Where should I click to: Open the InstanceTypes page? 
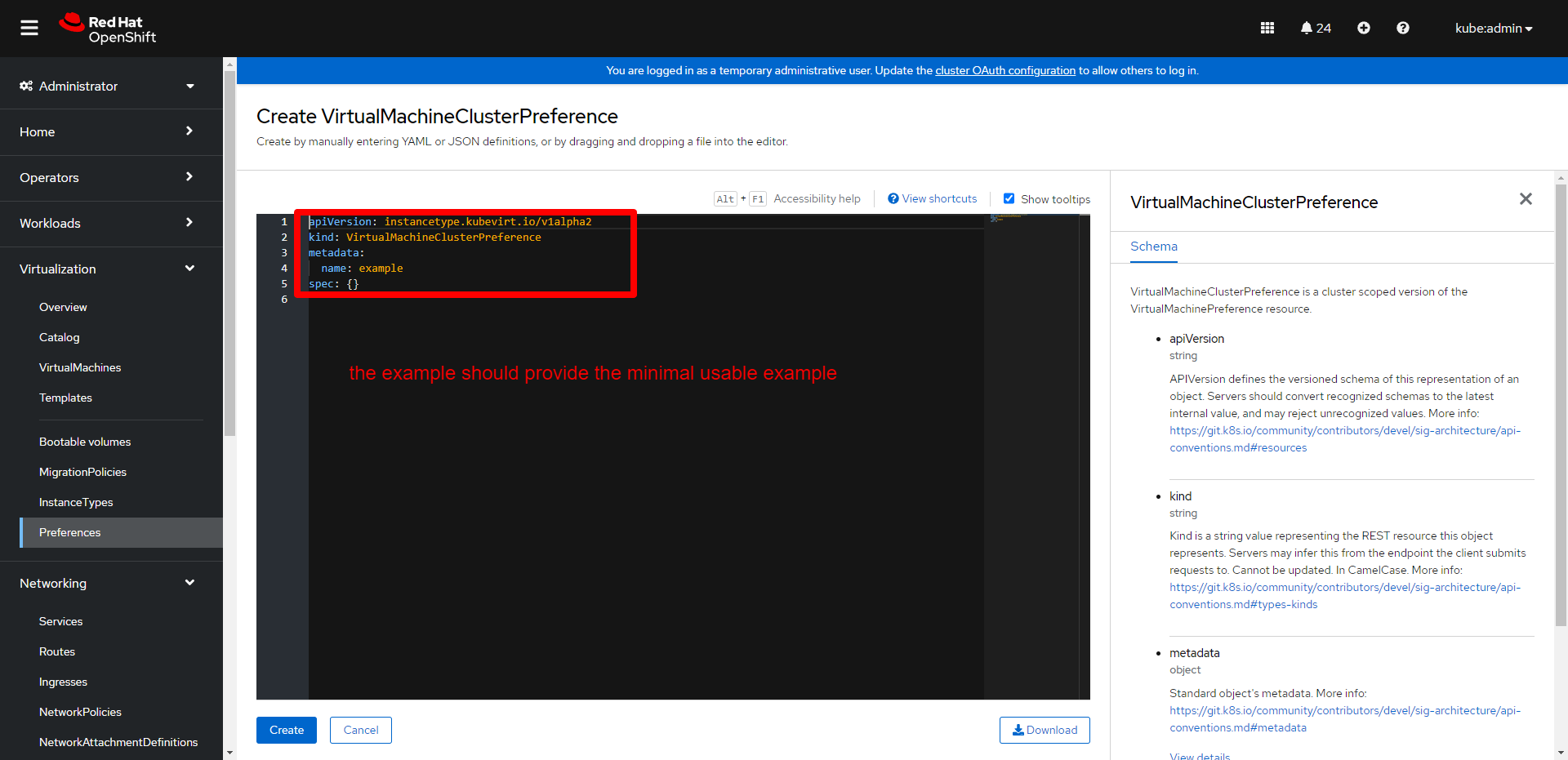(x=76, y=502)
